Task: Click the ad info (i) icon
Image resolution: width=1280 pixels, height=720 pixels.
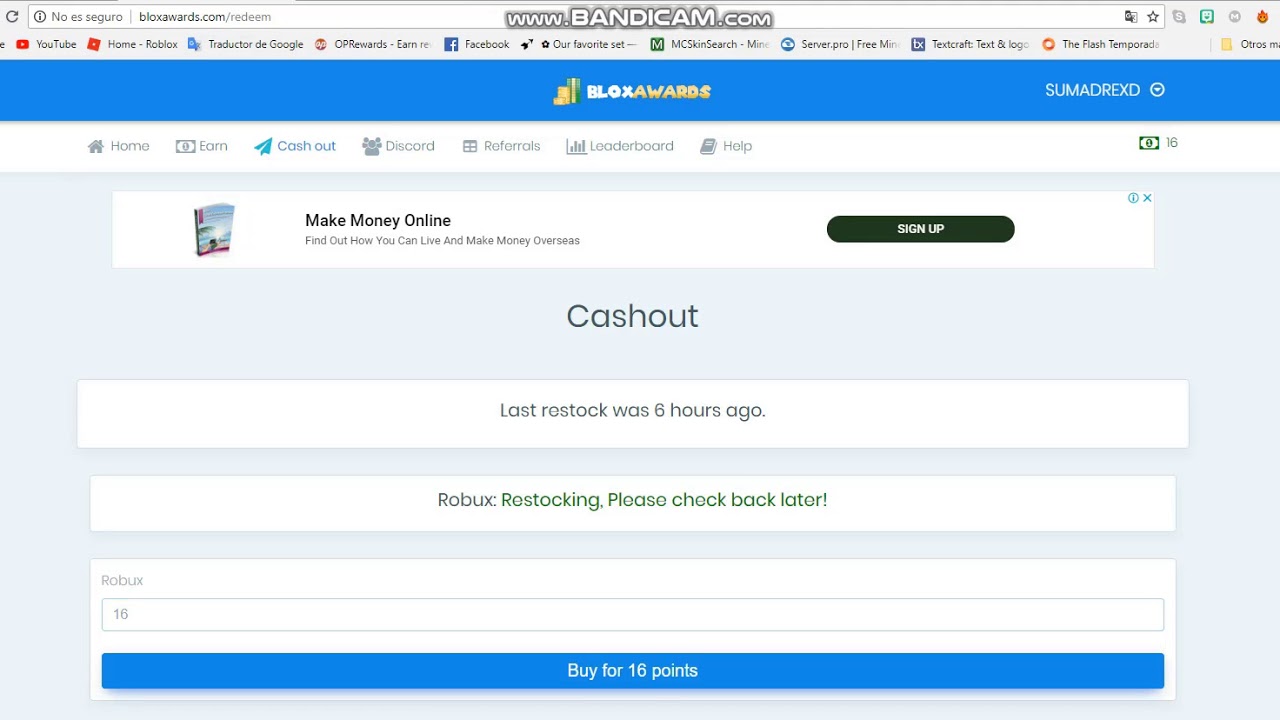Action: 1133,198
